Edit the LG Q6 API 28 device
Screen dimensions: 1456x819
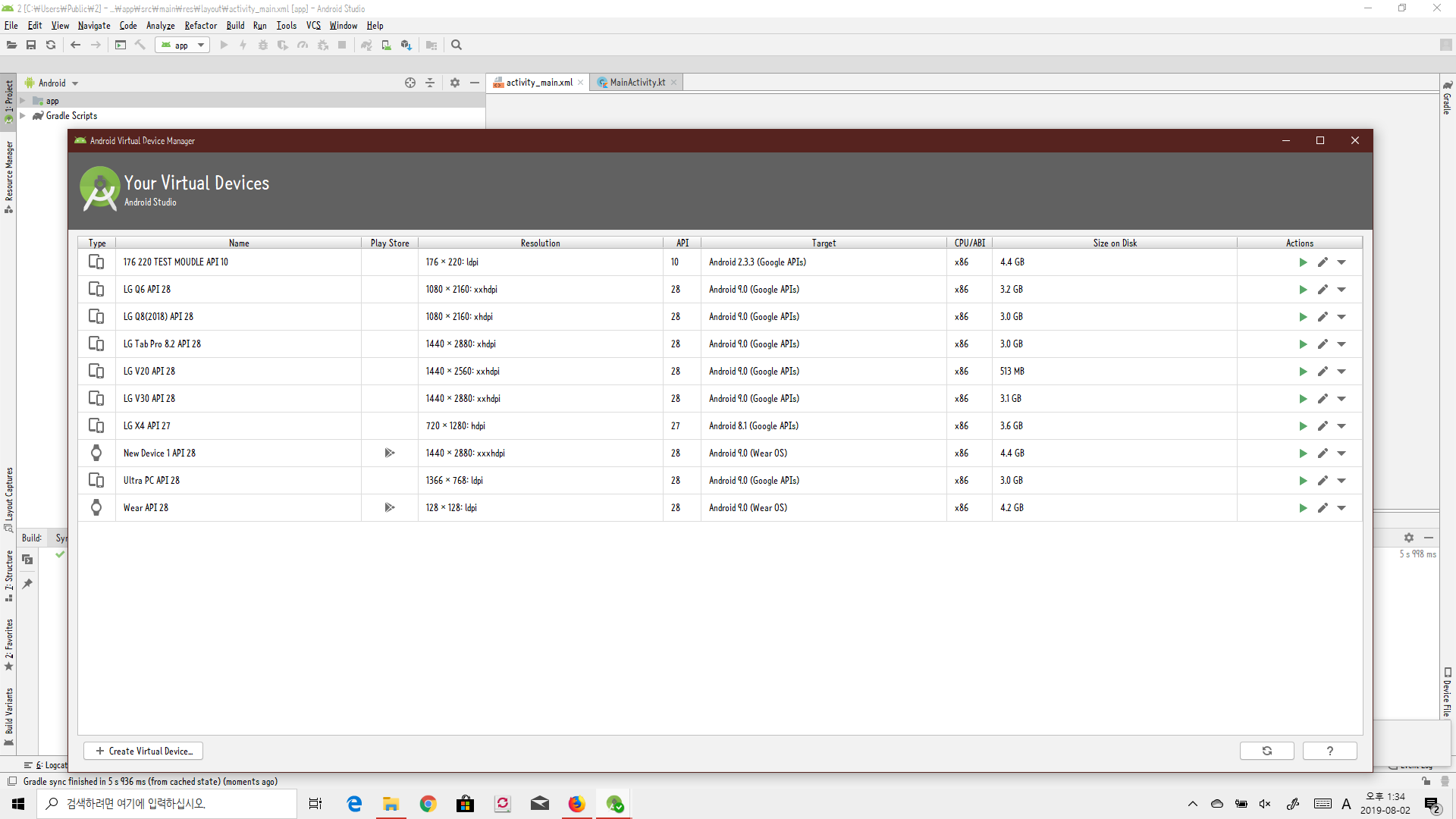tap(1323, 290)
